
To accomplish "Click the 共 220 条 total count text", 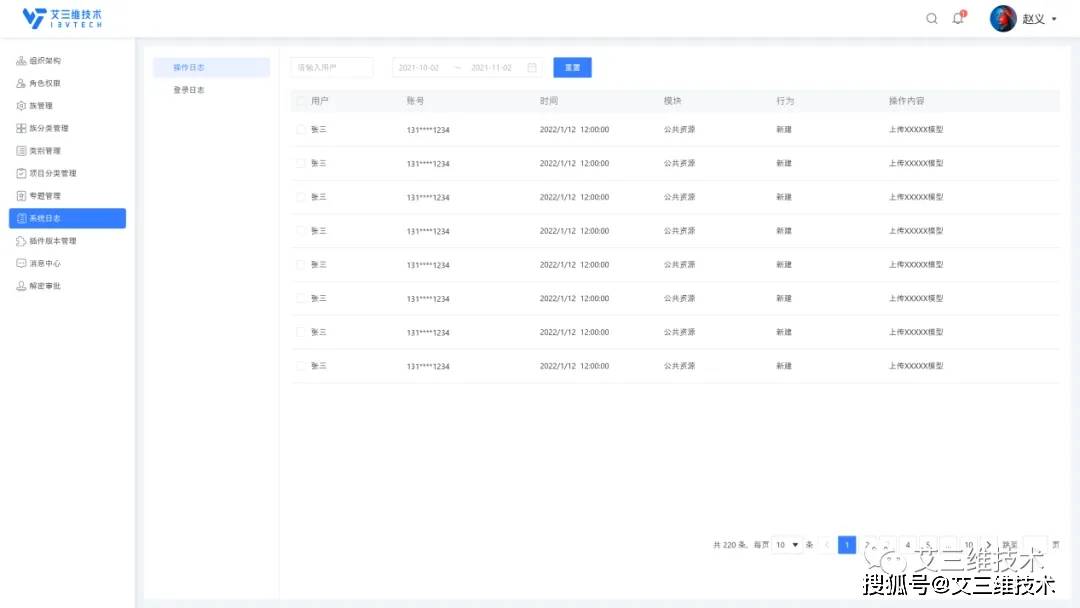I will [729, 545].
